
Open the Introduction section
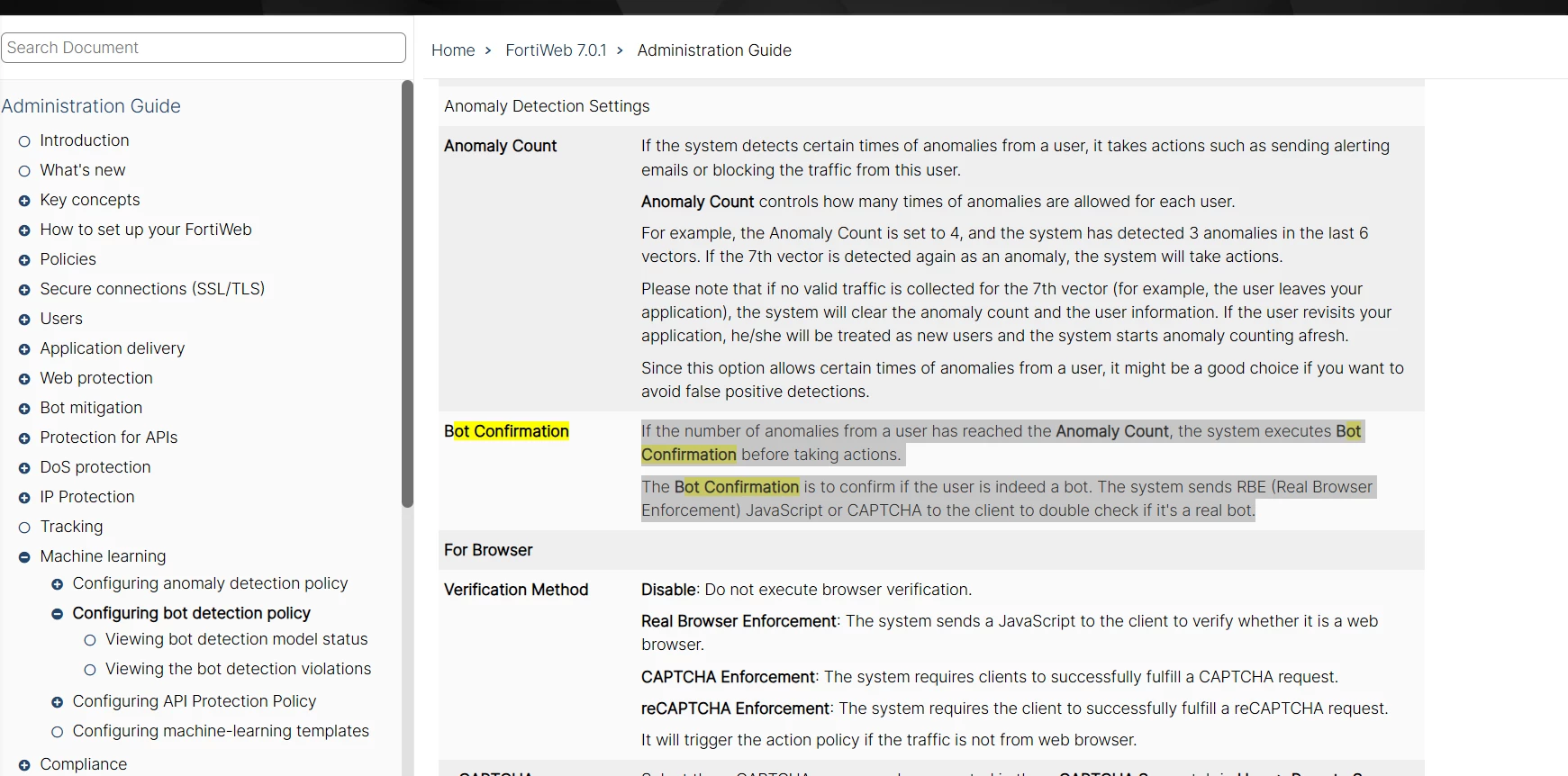point(85,140)
